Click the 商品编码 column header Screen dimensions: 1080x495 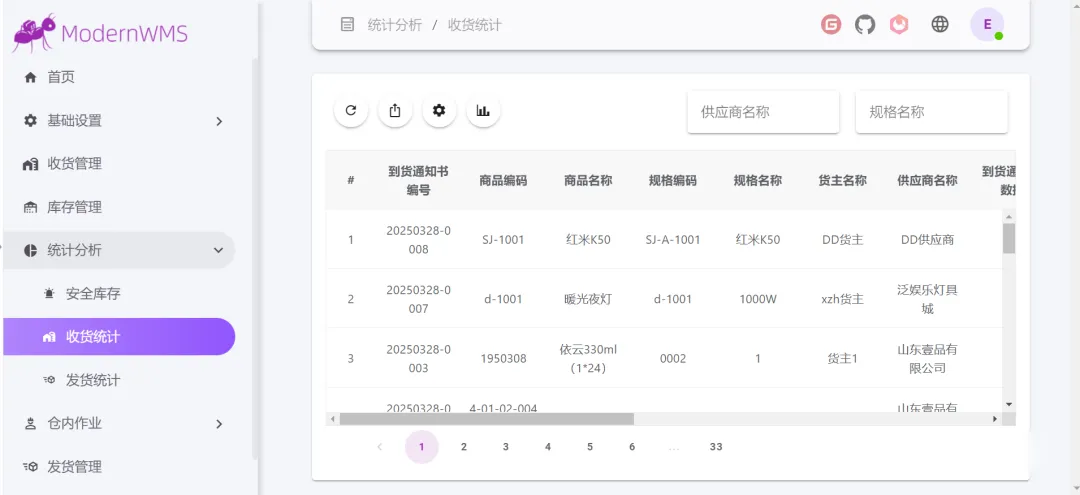pyautogui.click(x=503, y=180)
